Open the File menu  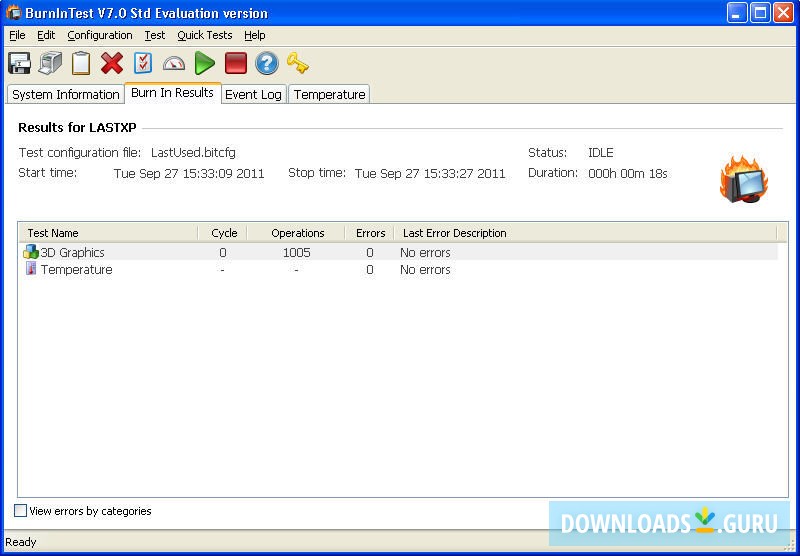pyautogui.click(x=17, y=35)
